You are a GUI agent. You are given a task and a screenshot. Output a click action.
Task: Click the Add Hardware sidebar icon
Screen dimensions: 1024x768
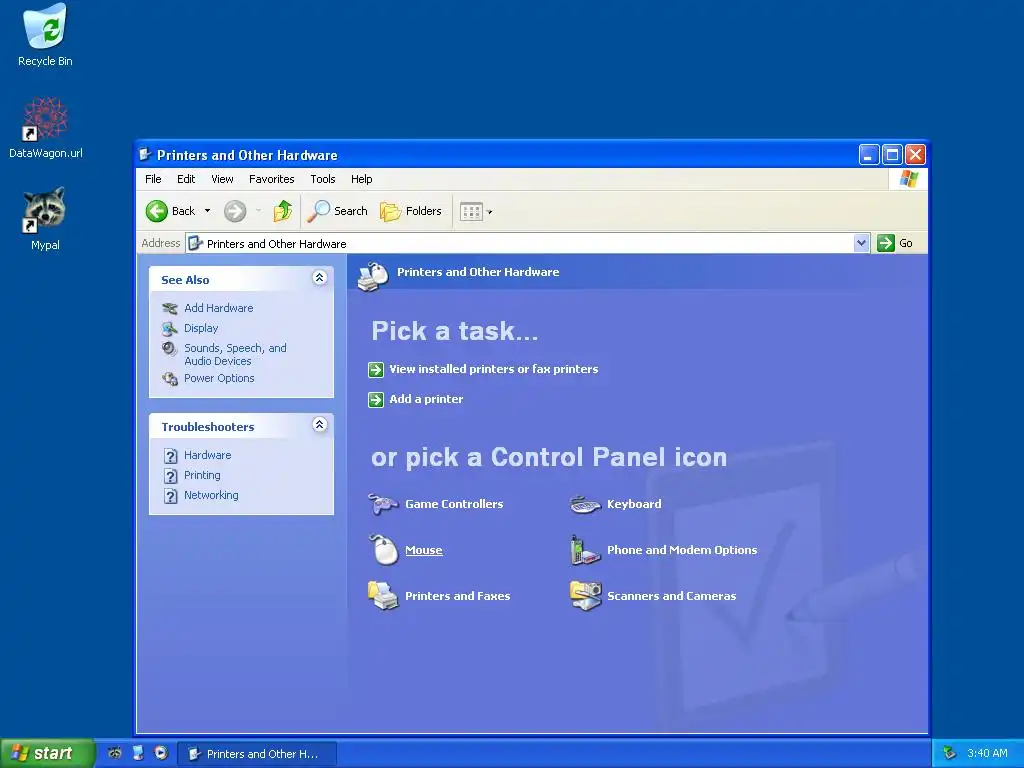170,308
